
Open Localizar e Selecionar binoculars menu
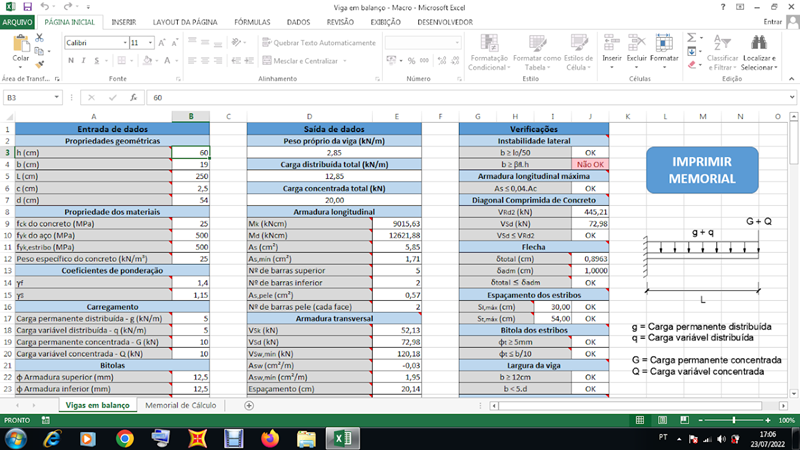(759, 53)
